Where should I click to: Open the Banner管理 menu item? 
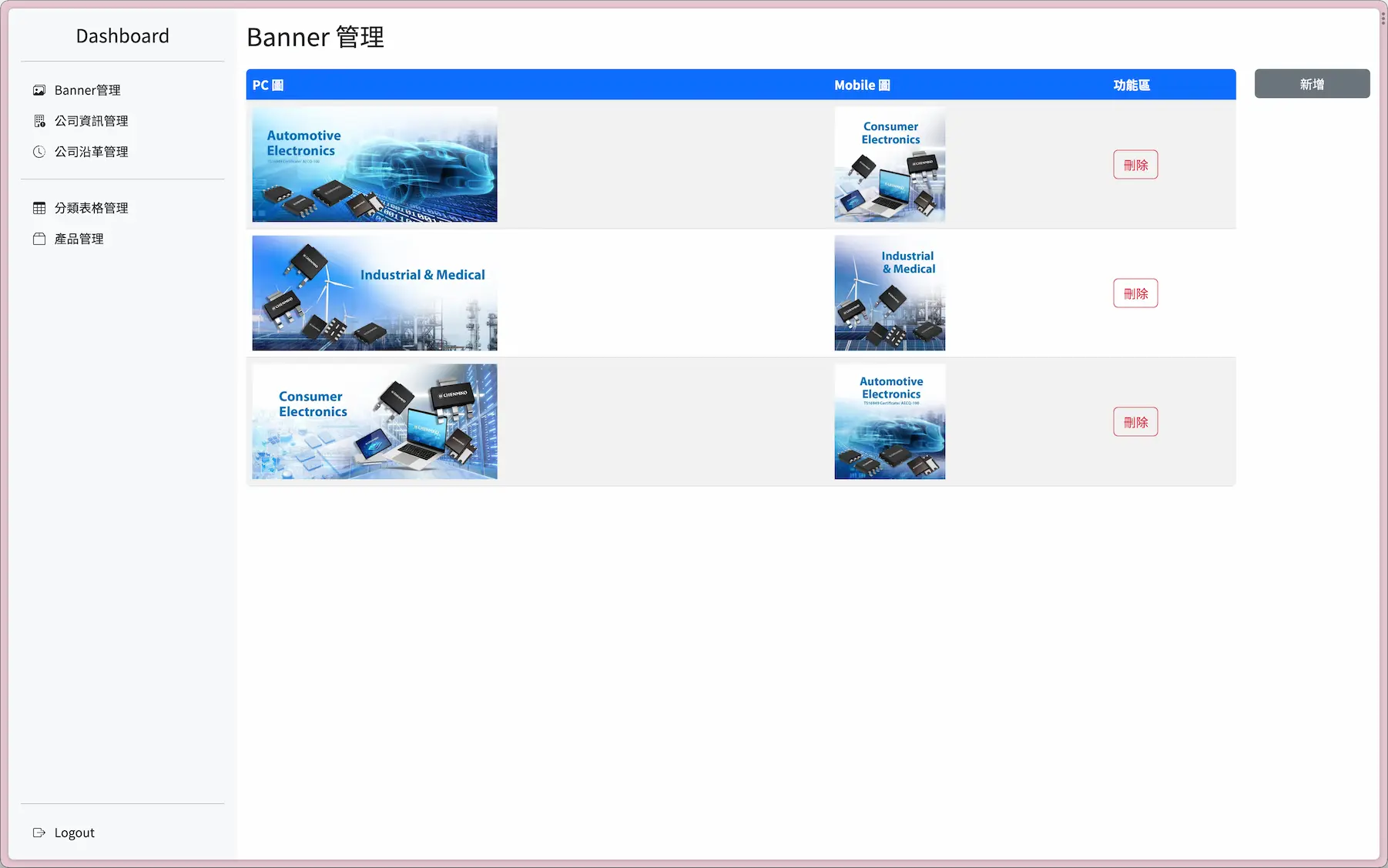tap(87, 90)
